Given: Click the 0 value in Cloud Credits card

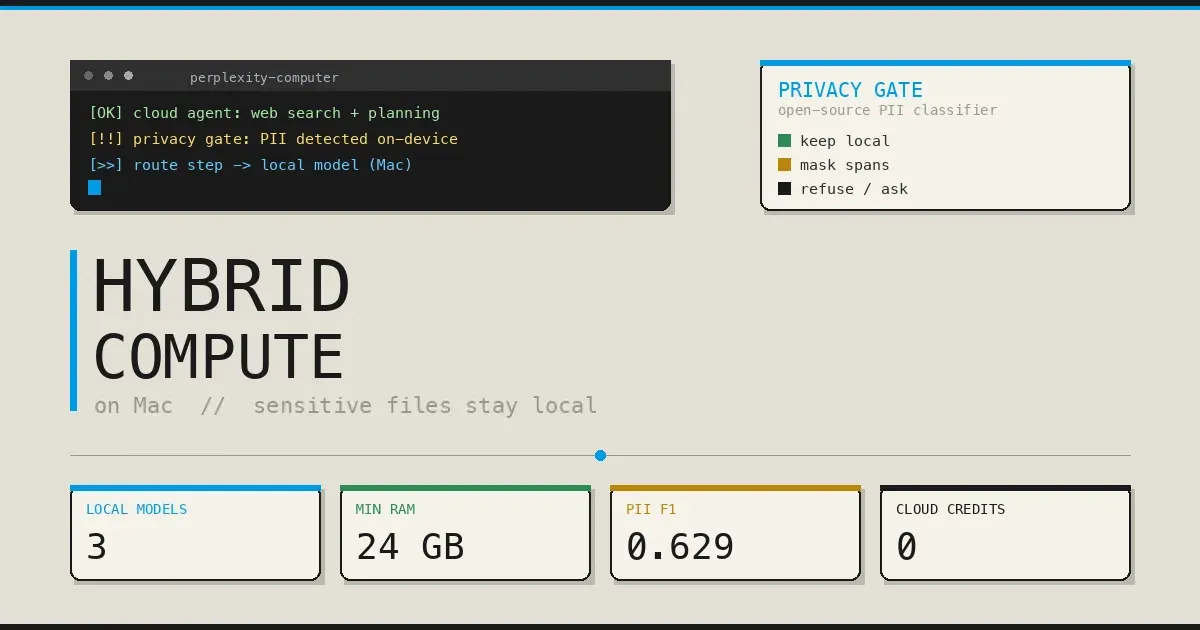Looking at the screenshot, I should pos(906,547).
